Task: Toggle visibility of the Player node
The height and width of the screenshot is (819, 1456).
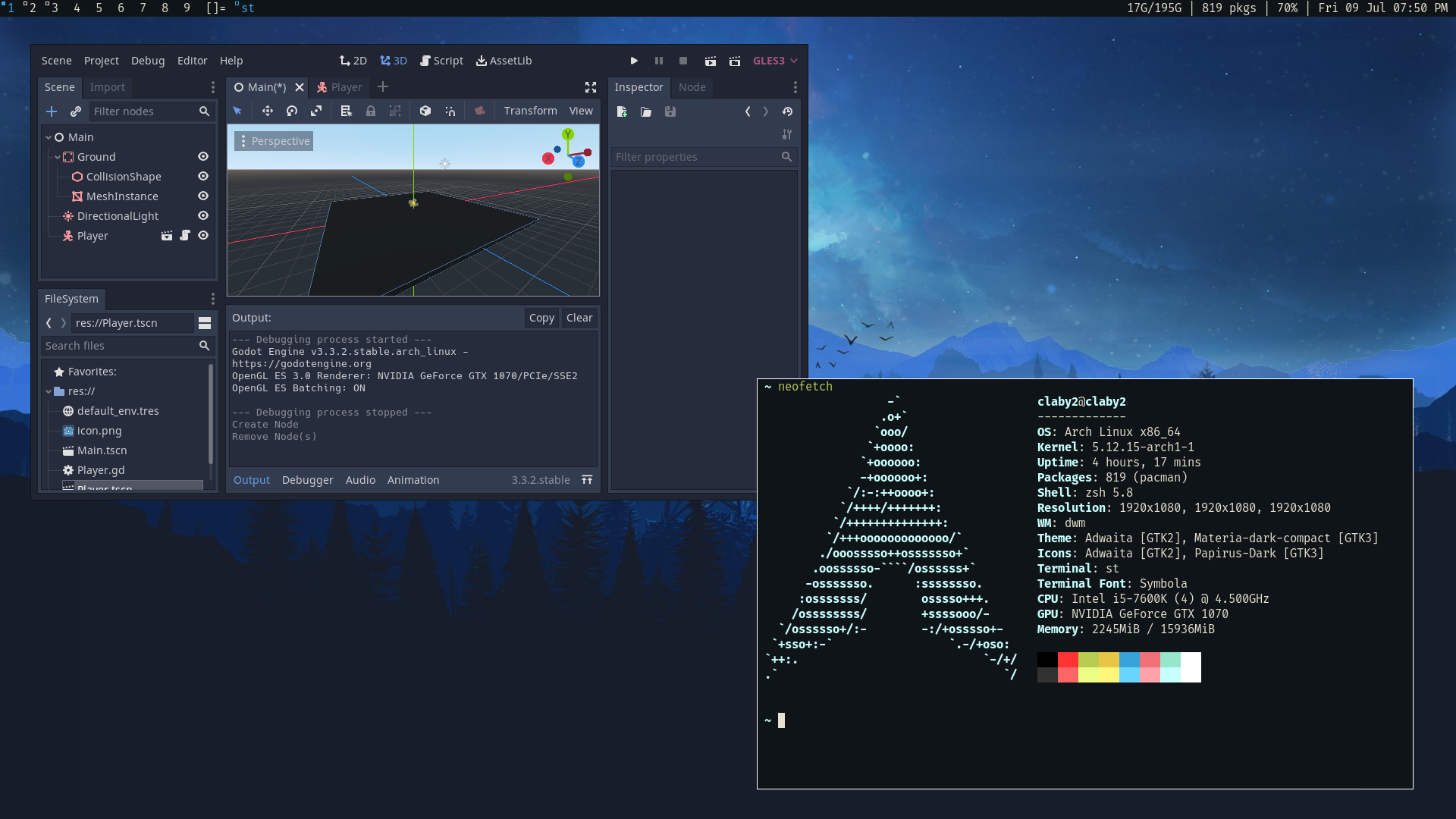Action: pyautogui.click(x=203, y=236)
